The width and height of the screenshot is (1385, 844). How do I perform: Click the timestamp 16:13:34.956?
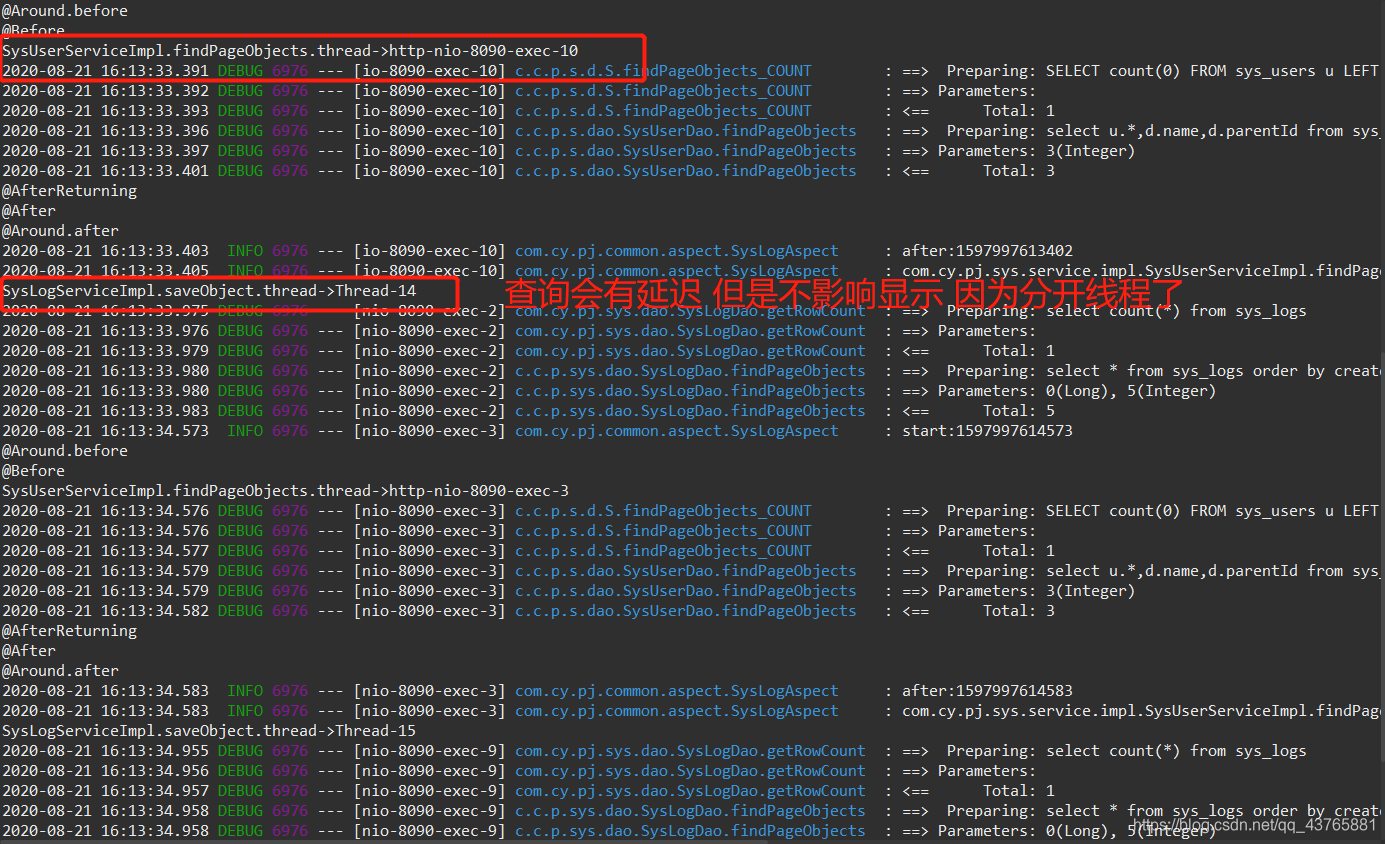(x=155, y=771)
